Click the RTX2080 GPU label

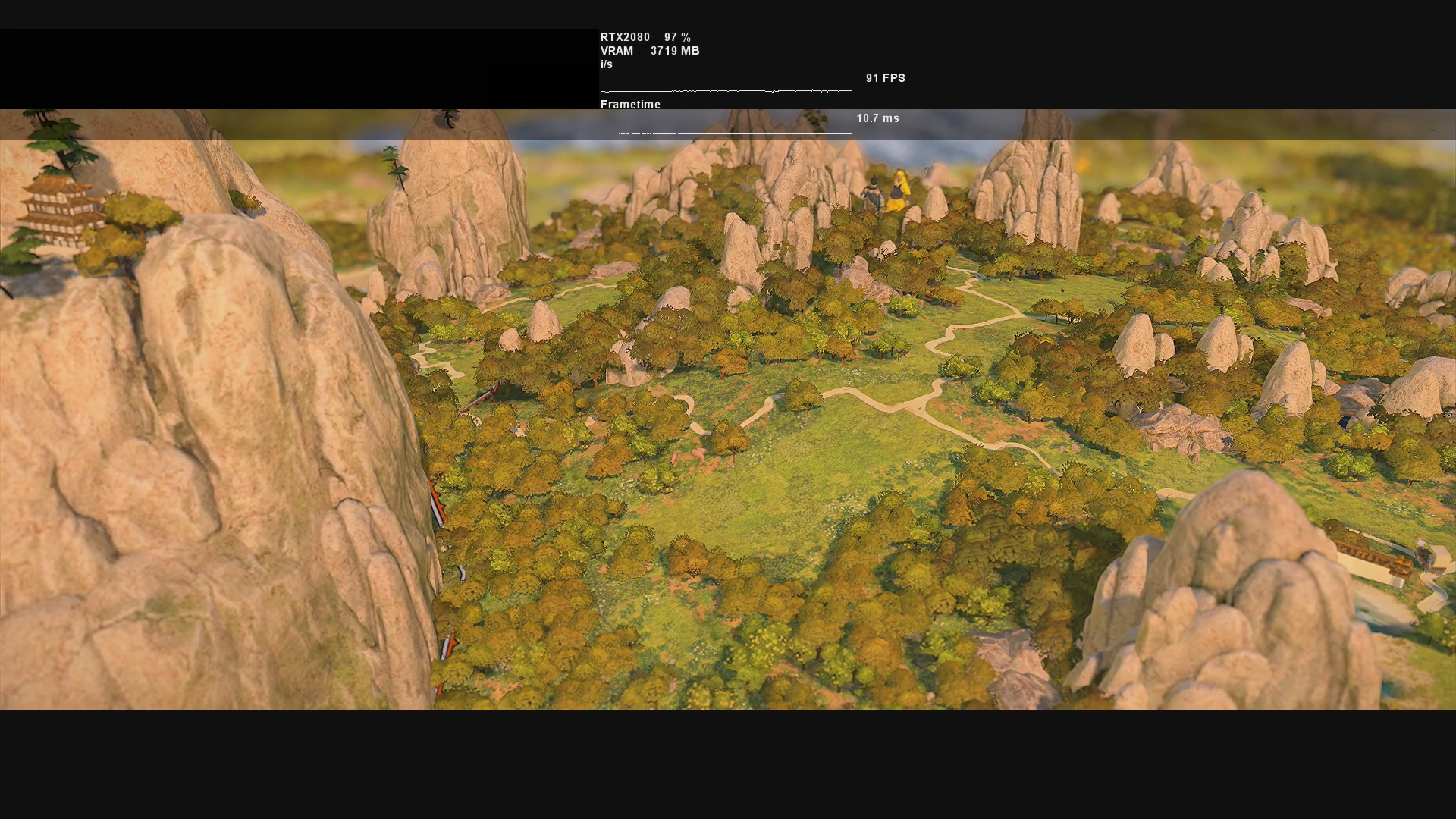(625, 37)
